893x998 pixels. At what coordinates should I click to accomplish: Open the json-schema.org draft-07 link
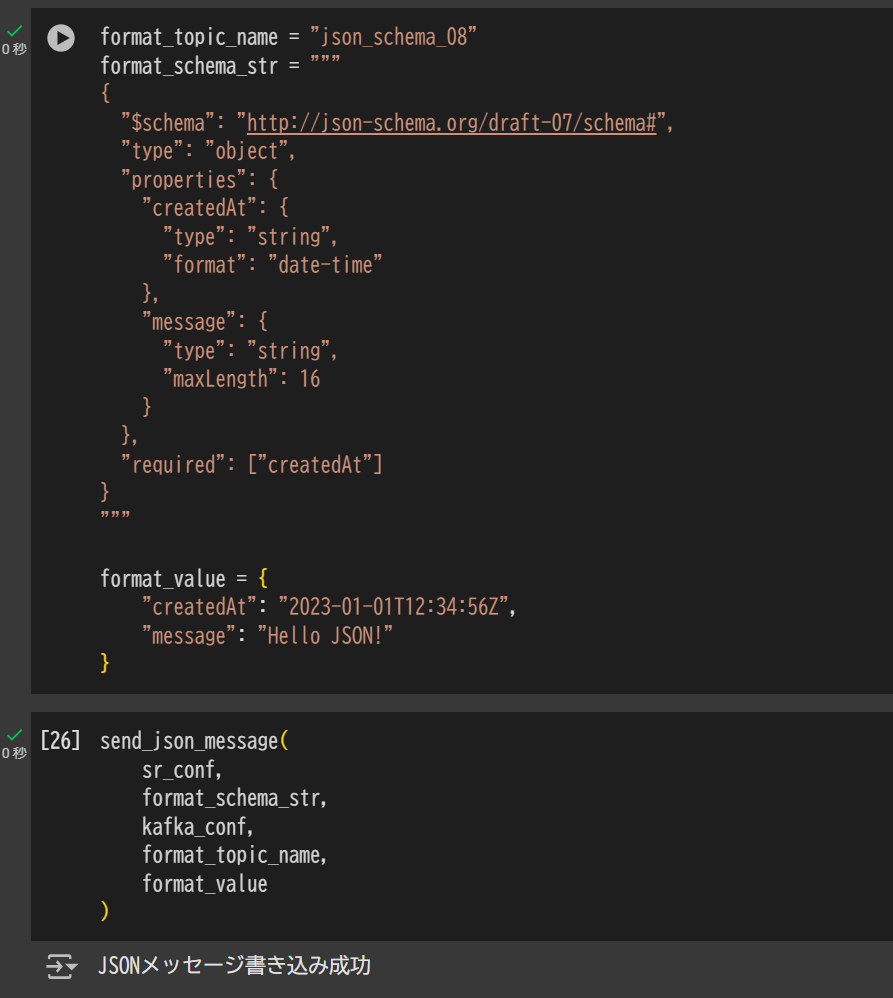(x=451, y=122)
